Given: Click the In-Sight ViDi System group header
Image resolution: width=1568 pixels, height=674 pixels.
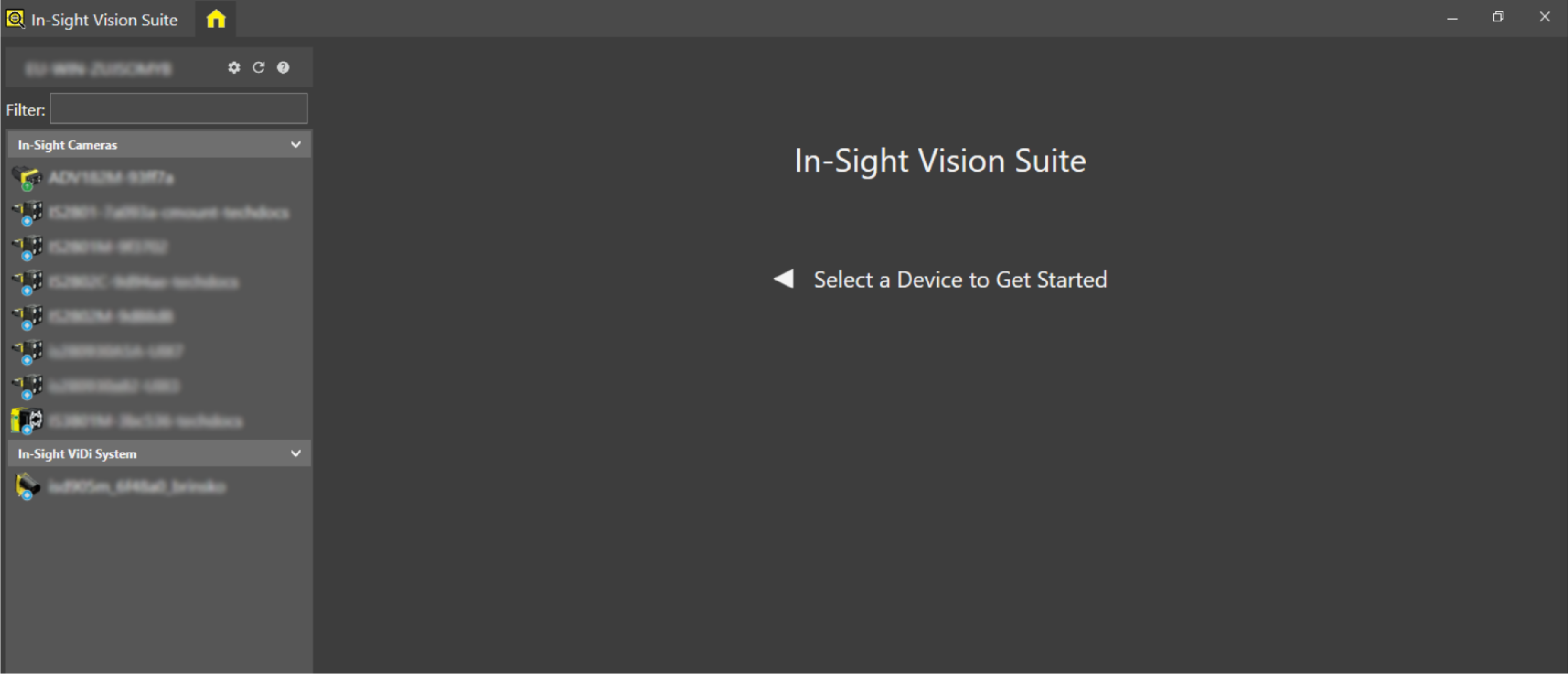Looking at the screenshot, I should (x=77, y=454).
